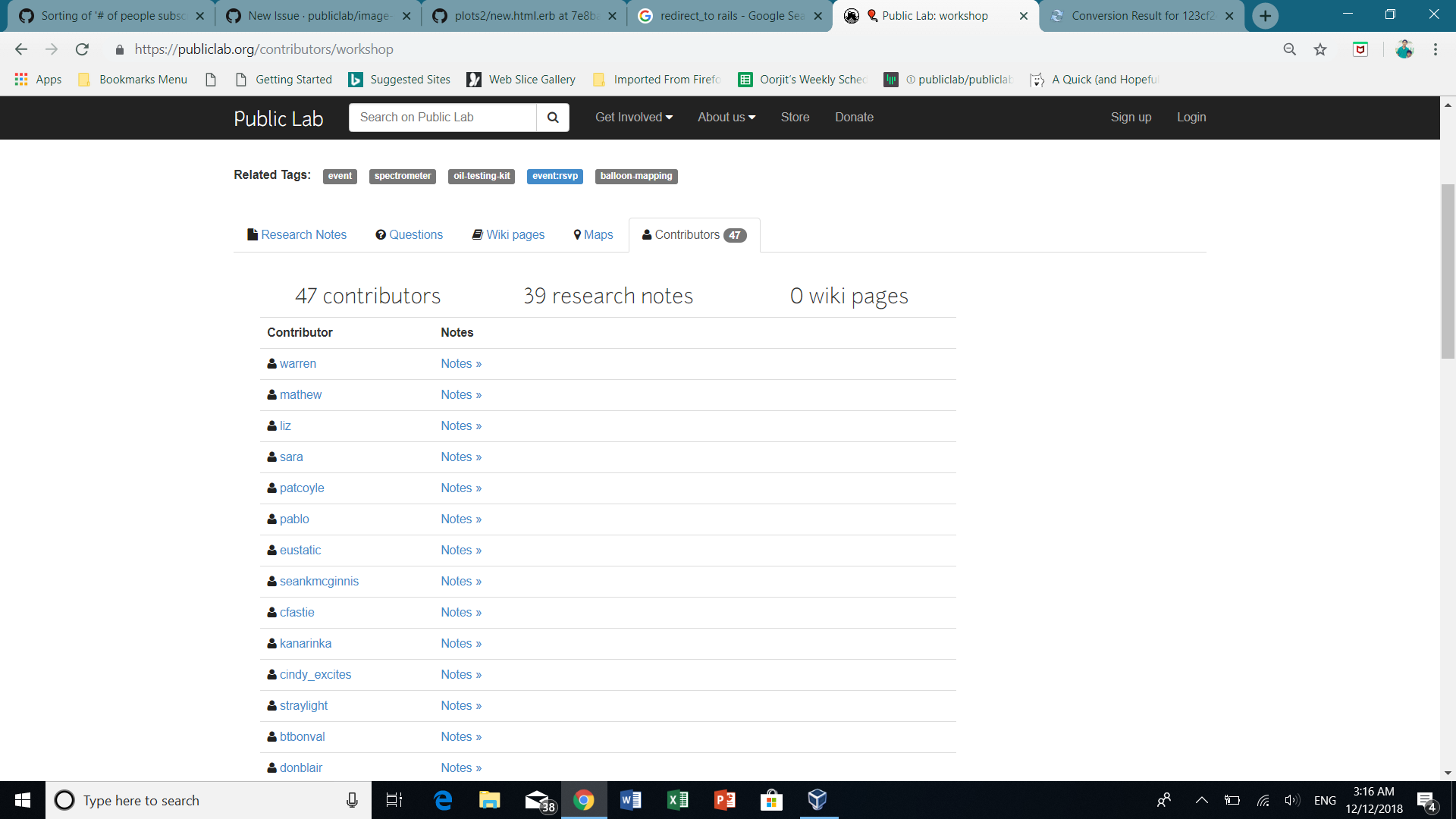The width and height of the screenshot is (1456, 819).
Task: Click the Sign up link
Action: tap(1131, 118)
